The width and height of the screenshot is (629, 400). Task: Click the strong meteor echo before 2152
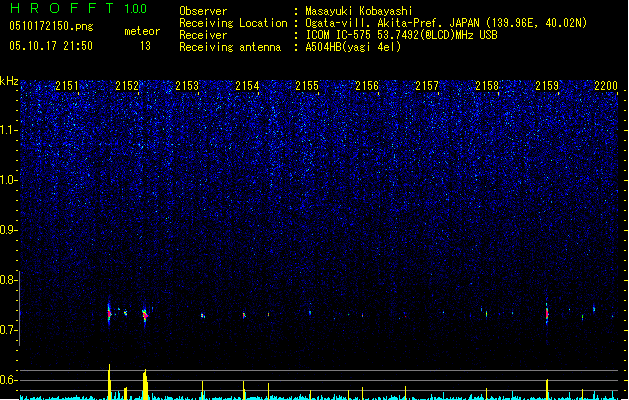coord(109,314)
